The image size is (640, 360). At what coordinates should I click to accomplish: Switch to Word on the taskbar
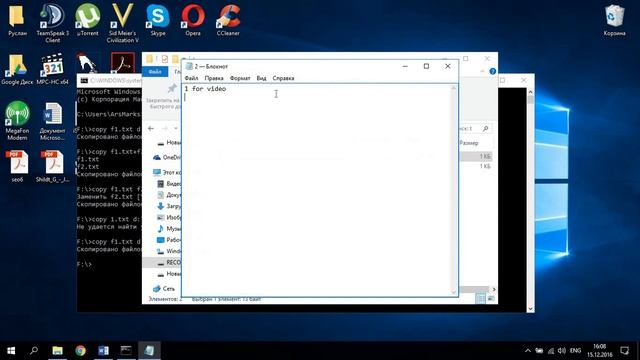pos(103,351)
